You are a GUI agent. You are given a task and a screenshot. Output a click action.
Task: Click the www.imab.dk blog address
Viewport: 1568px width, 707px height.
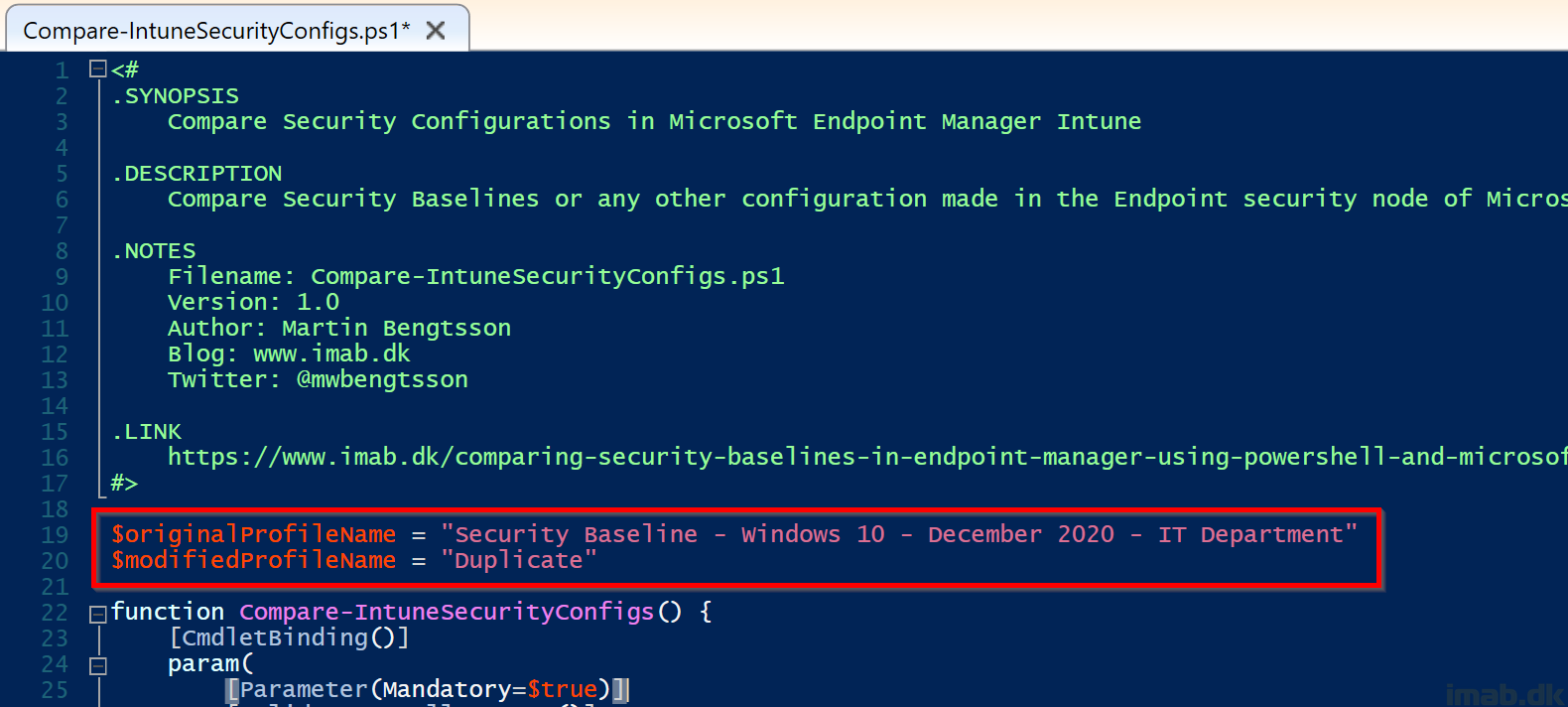point(331,353)
